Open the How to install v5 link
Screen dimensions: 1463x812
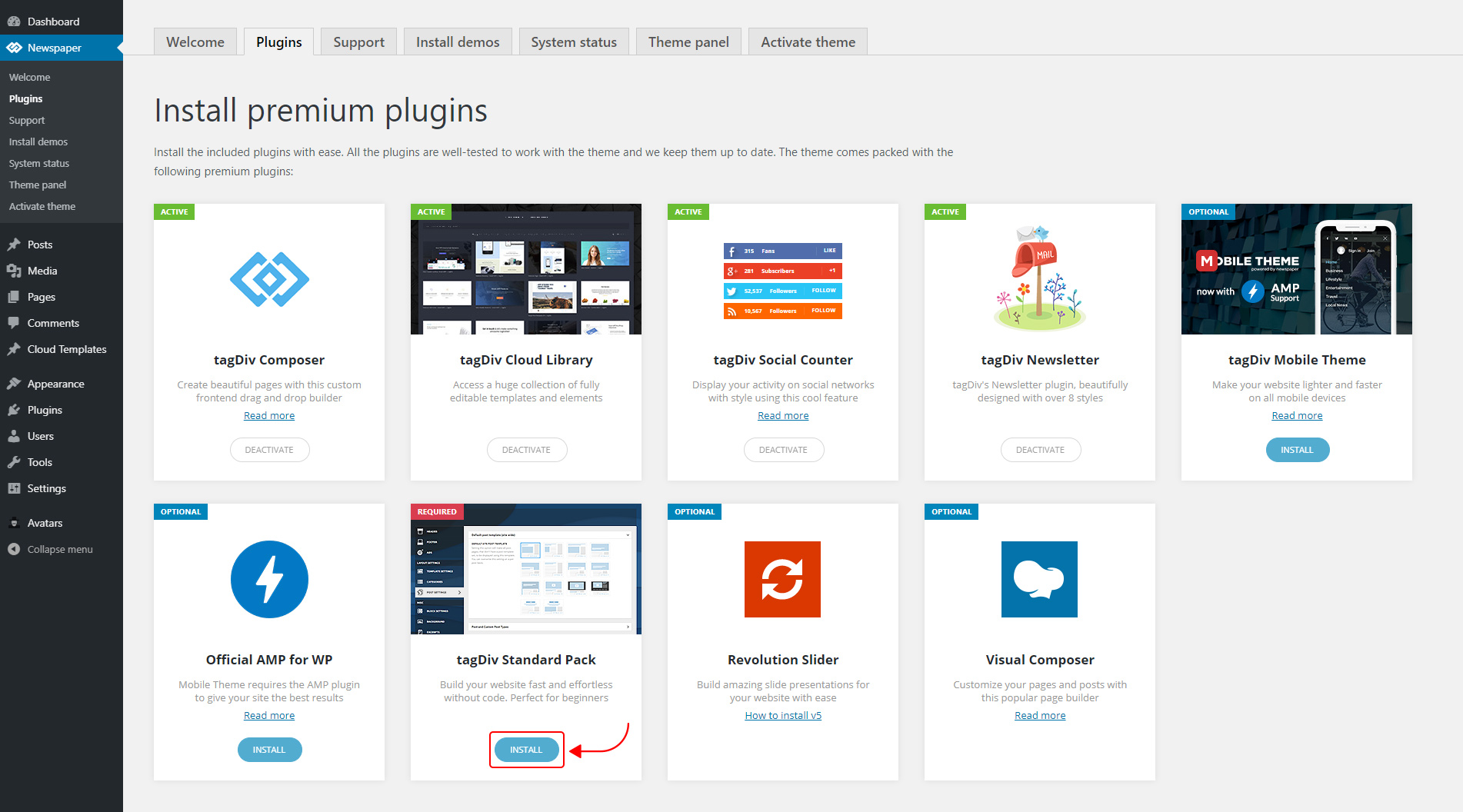[x=783, y=715]
